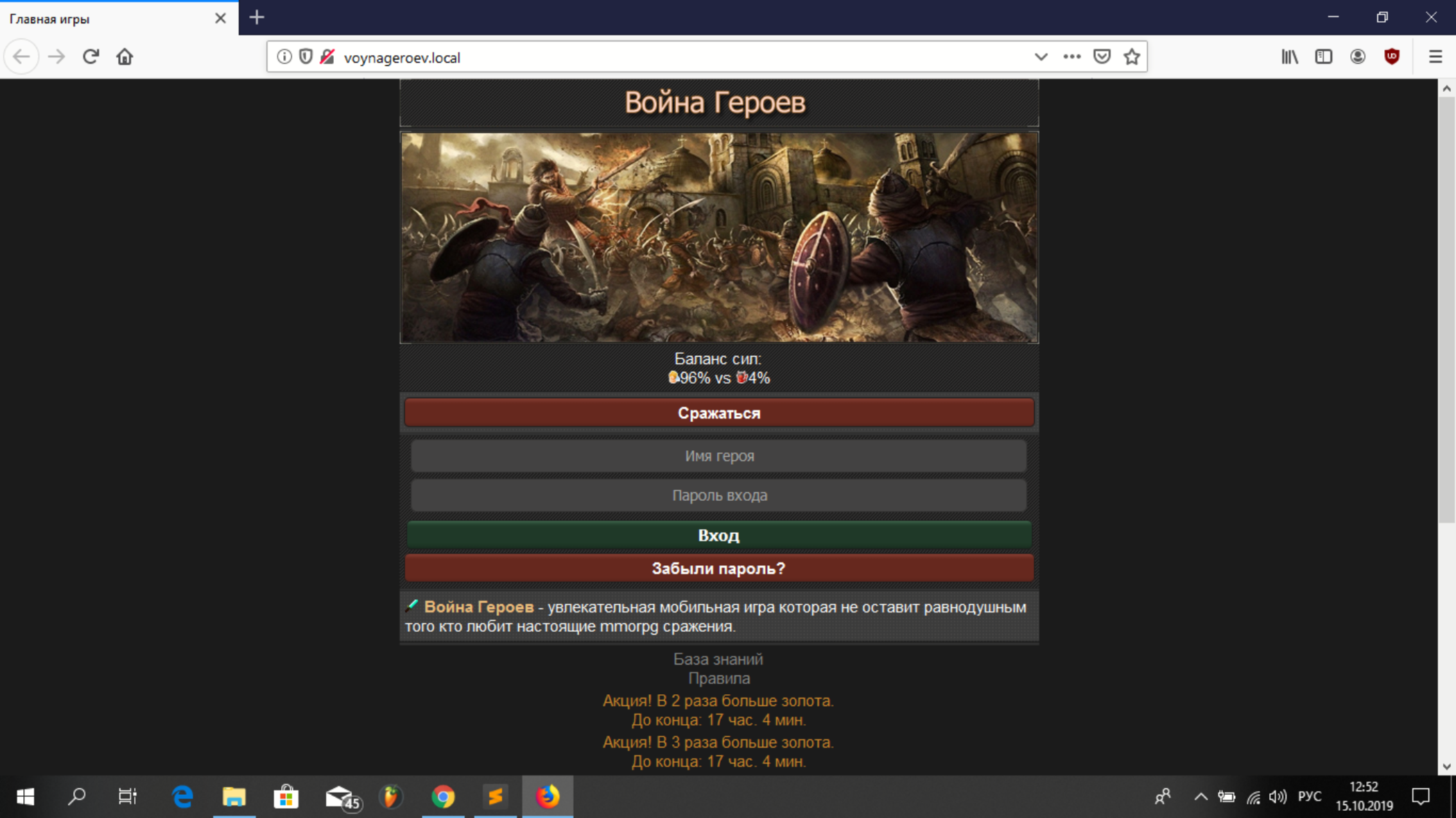Open a new browser tab
The height and width of the screenshot is (818, 1456).
(x=257, y=18)
